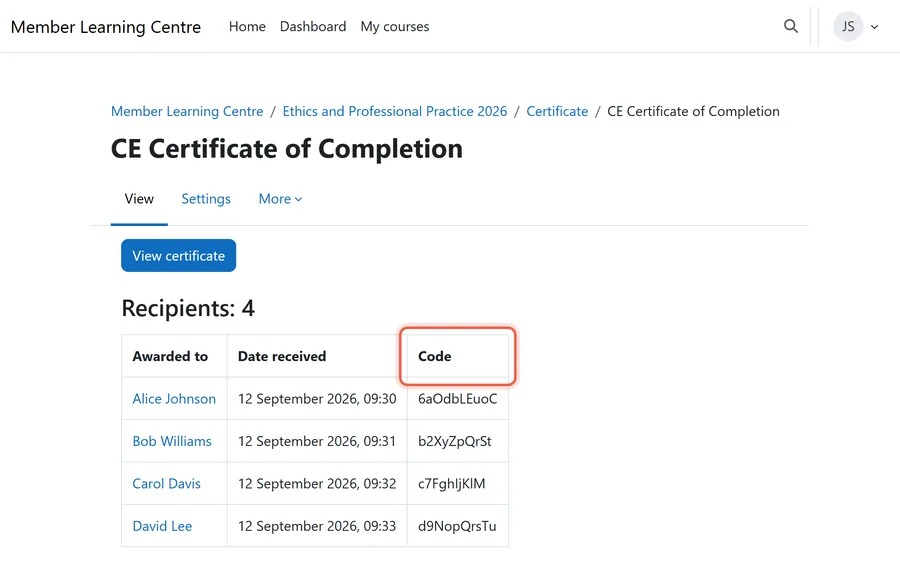Viewport: 900px width, 575px height.
Task: Open the search magnifier icon
Action: point(790,26)
